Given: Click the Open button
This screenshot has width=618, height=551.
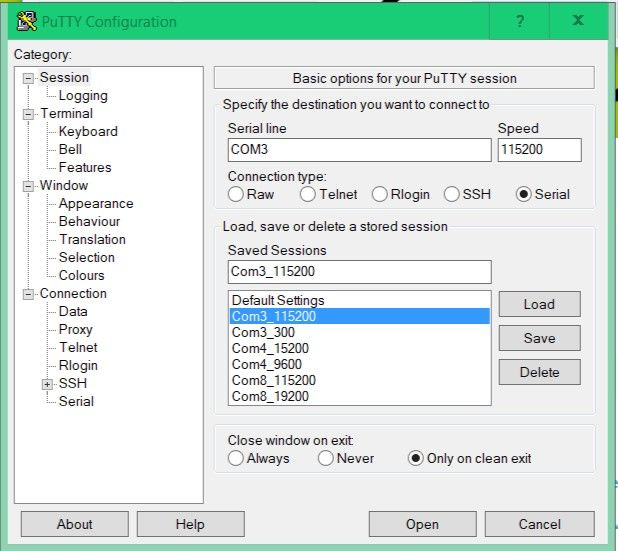Looking at the screenshot, I should [423, 524].
